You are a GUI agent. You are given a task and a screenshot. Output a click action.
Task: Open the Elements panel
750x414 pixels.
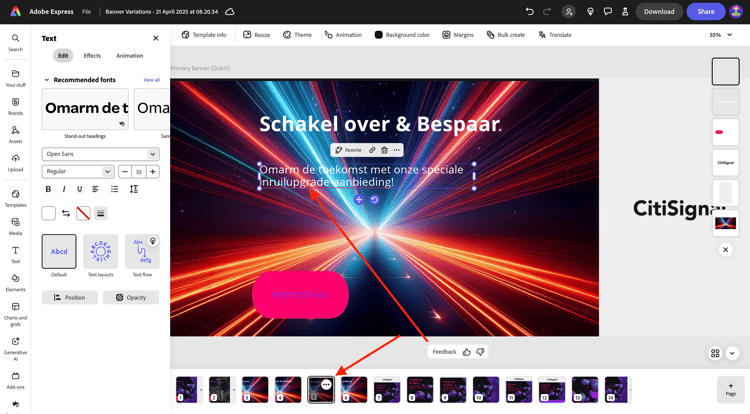15,283
